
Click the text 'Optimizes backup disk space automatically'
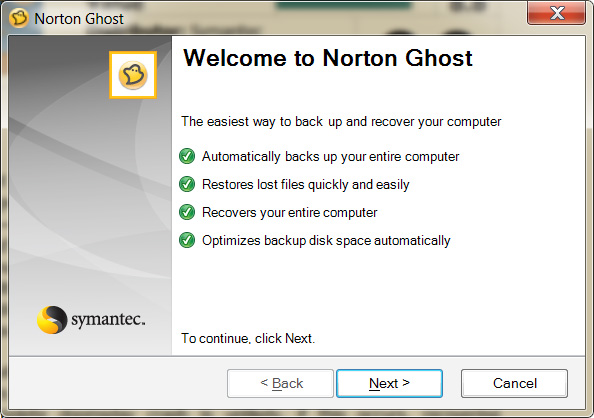click(326, 241)
